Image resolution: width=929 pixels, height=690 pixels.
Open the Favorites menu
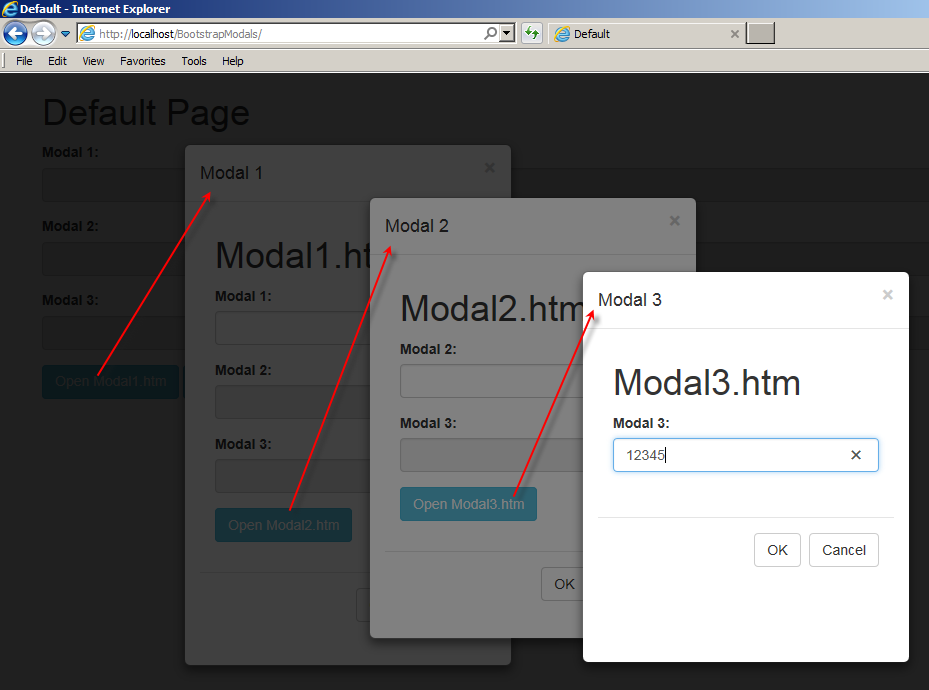click(143, 61)
